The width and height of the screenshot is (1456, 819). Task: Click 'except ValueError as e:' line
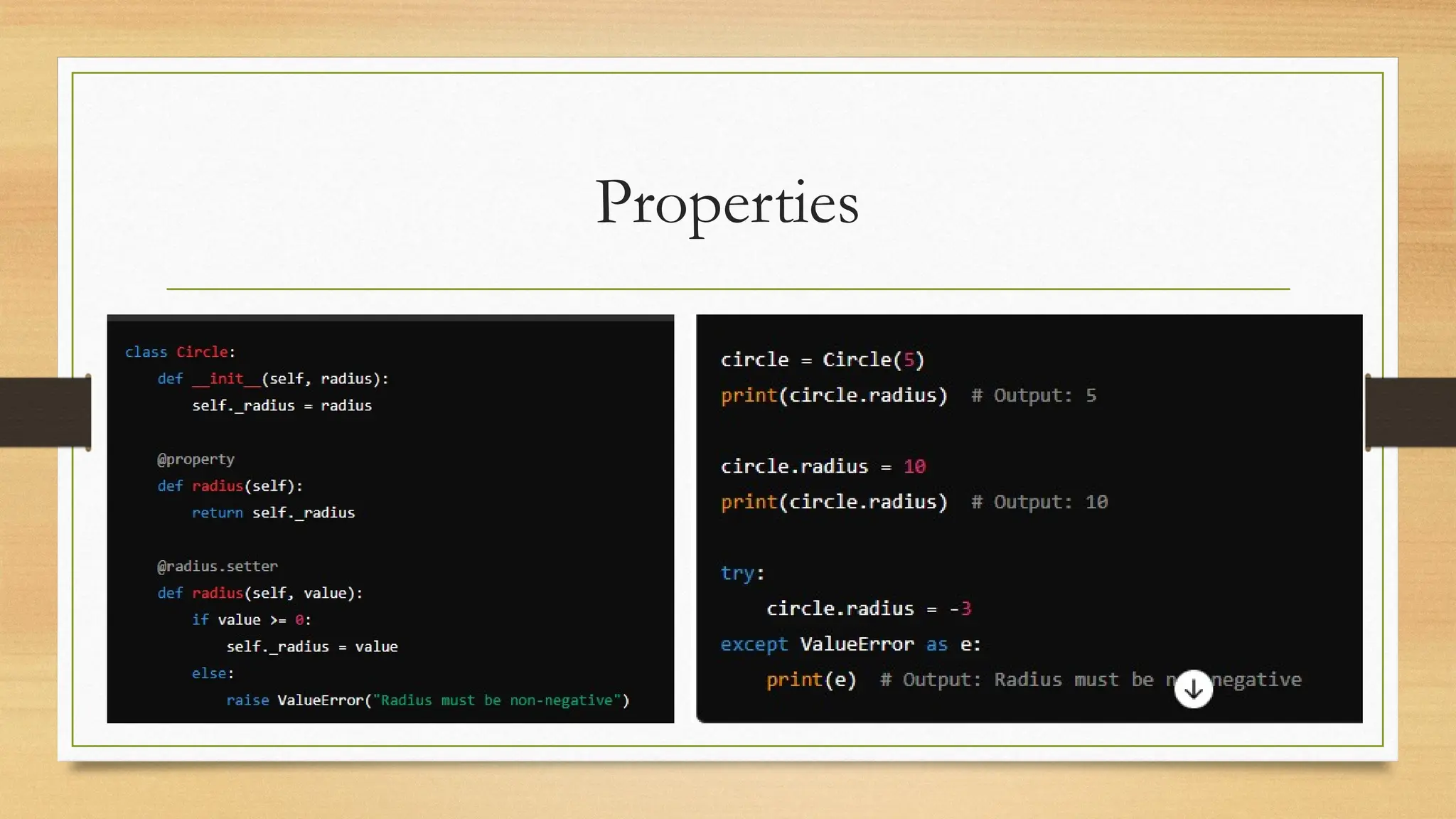pos(850,644)
